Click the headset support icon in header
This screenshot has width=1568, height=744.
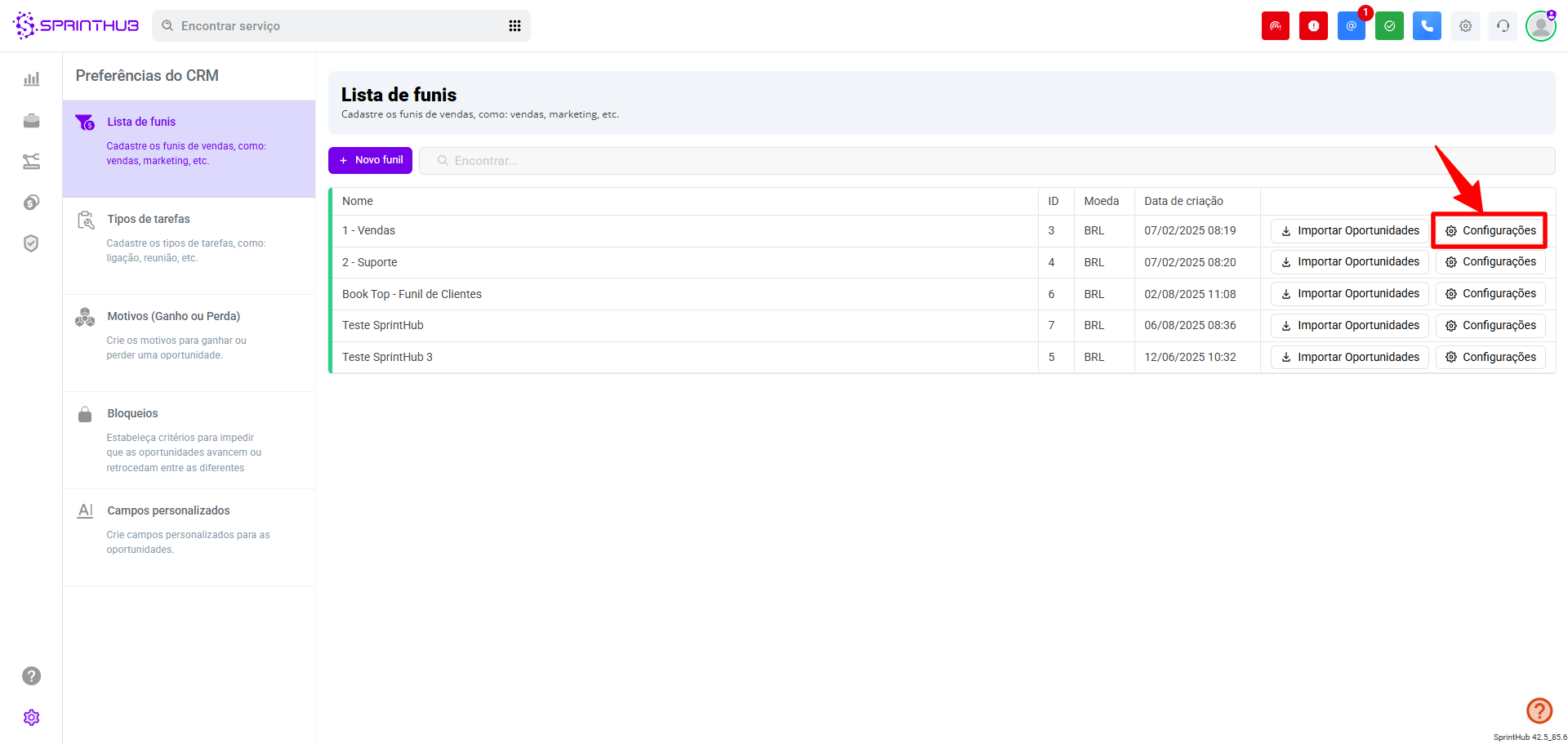(1503, 26)
